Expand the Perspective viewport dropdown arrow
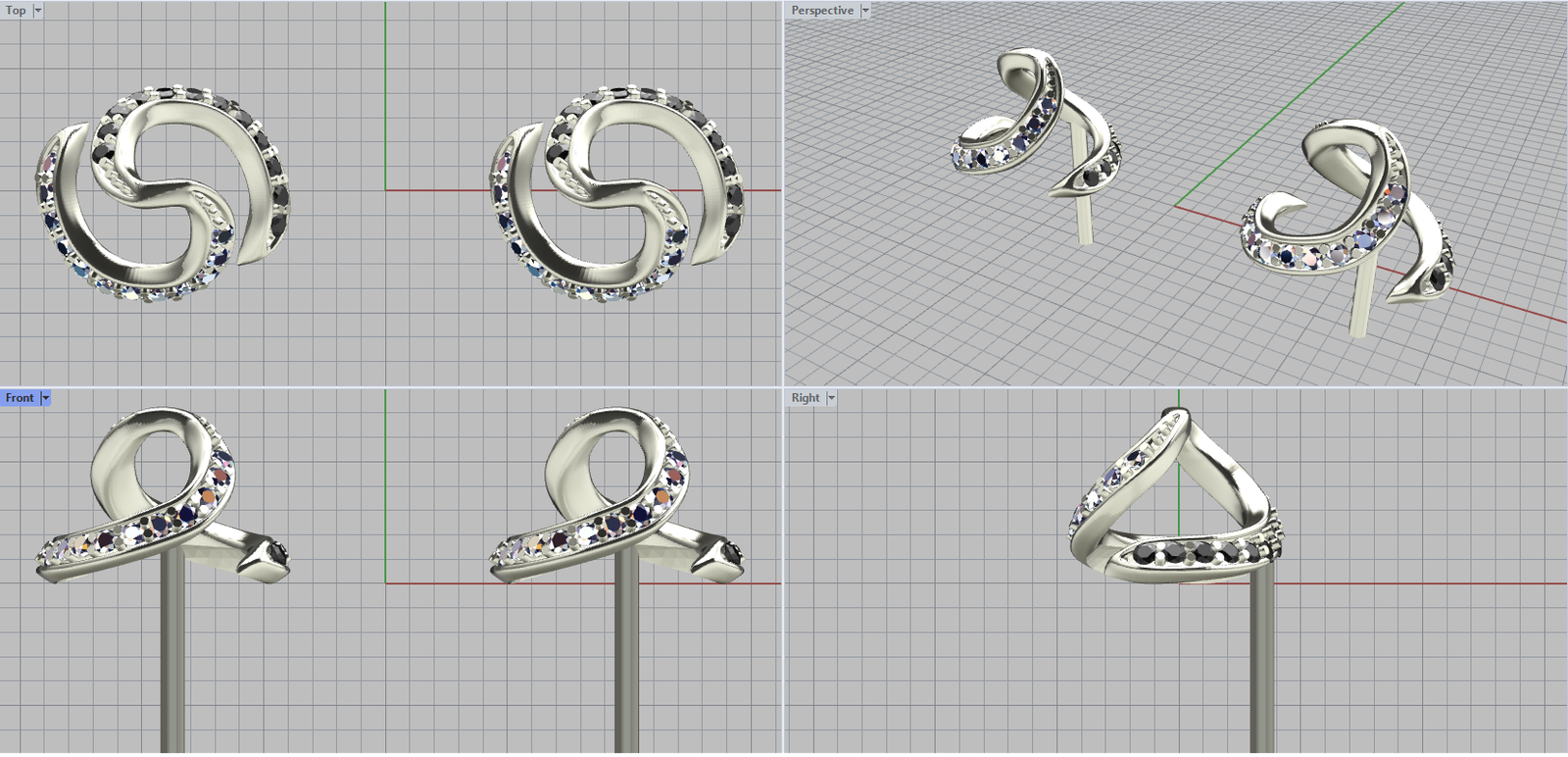 865,11
